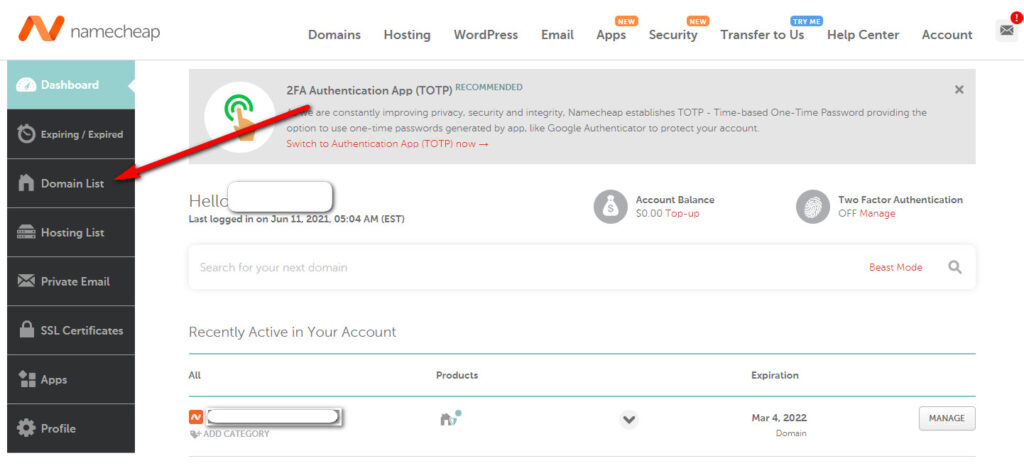Click the domain search magnifier icon

click(955, 267)
